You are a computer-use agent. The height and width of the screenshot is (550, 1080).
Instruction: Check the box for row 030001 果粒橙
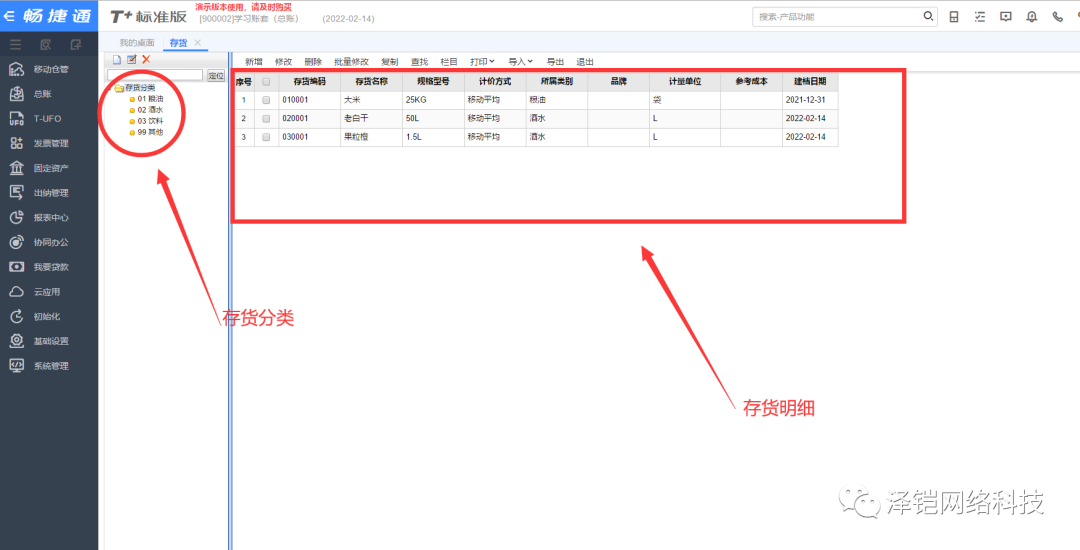click(x=267, y=137)
